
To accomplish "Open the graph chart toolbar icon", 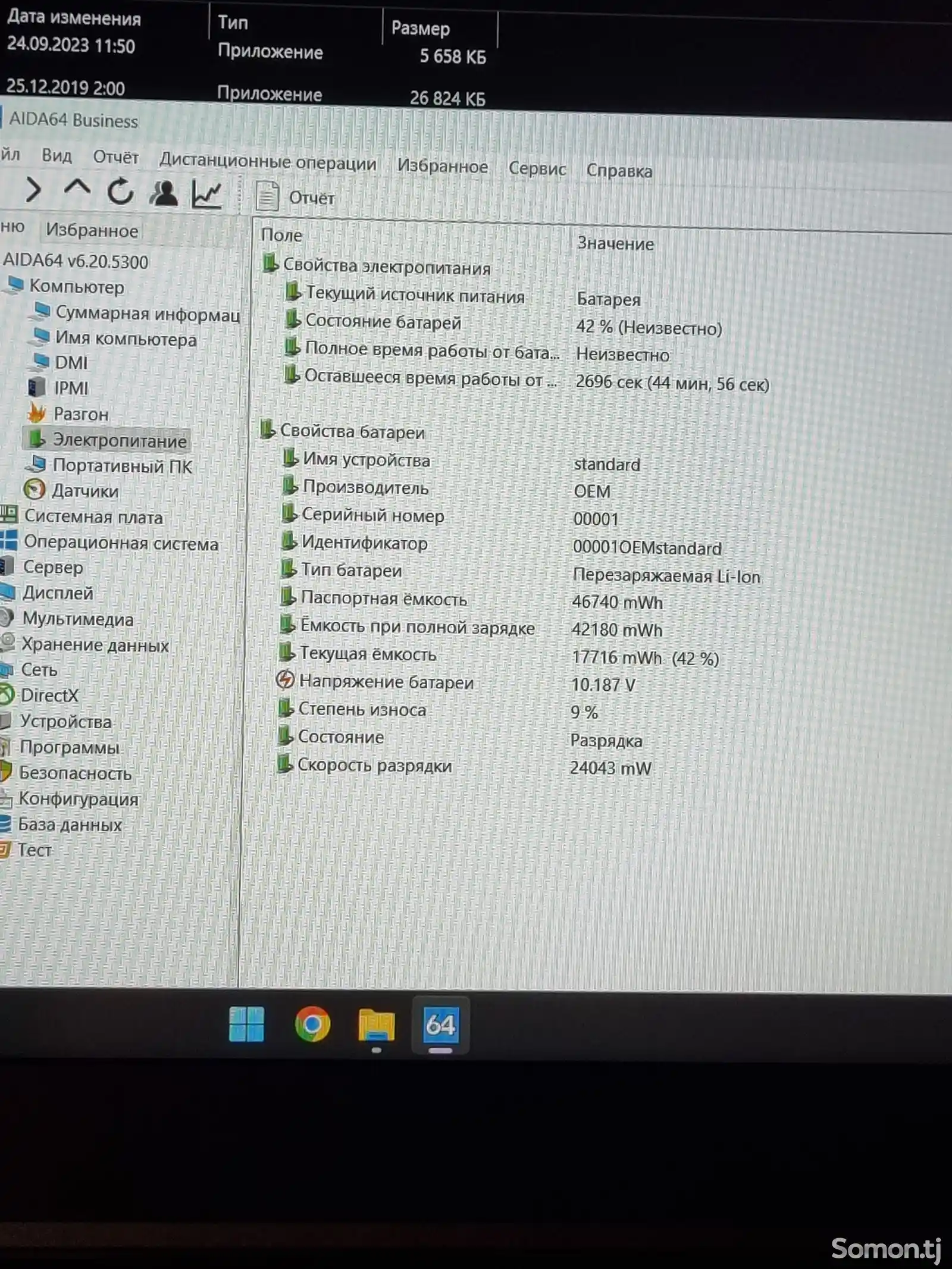I will click(206, 195).
